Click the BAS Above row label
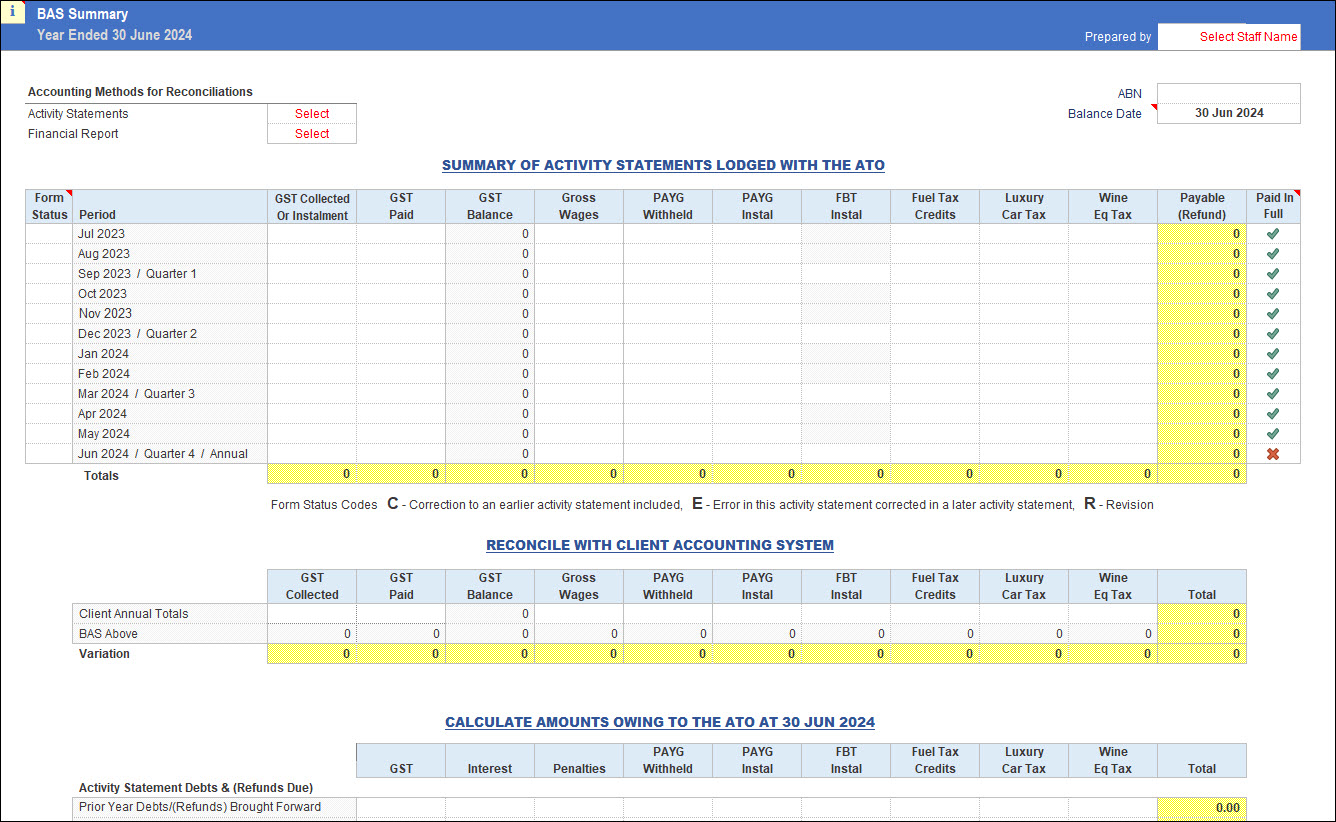Viewport: 1336px width, 822px height. pos(108,634)
